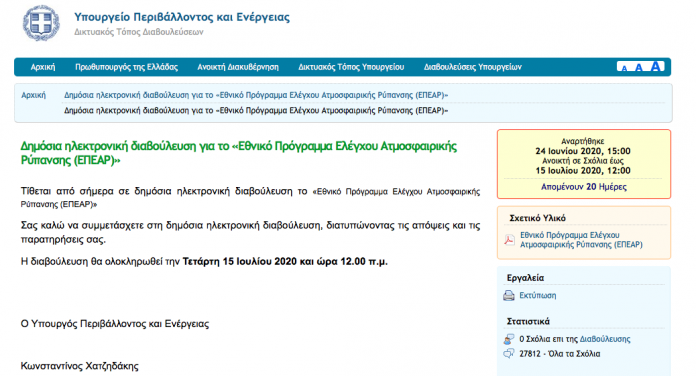Click the Αρχική breadcrumb link
Image resolution: width=696 pixels, height=376 pixels.
[x=34, y=95]
